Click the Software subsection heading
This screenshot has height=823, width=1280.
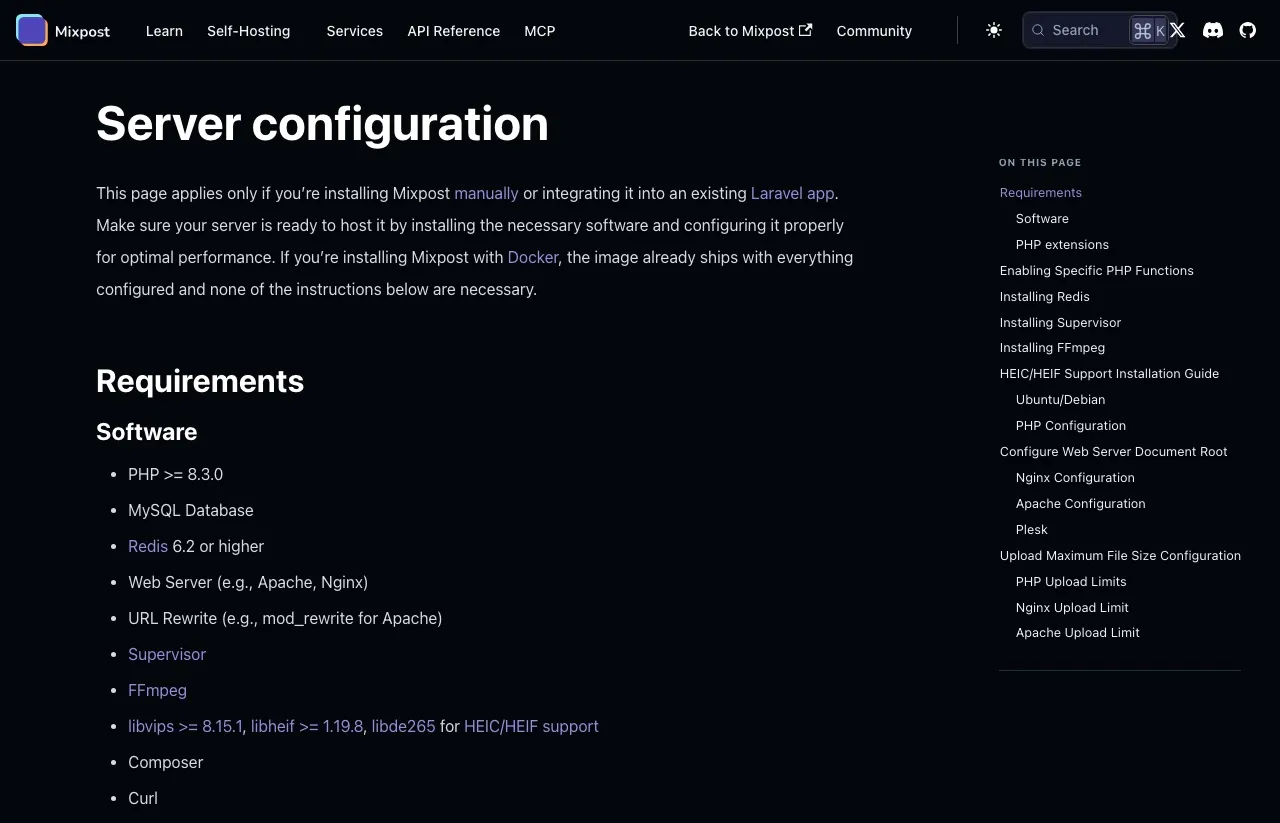[147, 432]
